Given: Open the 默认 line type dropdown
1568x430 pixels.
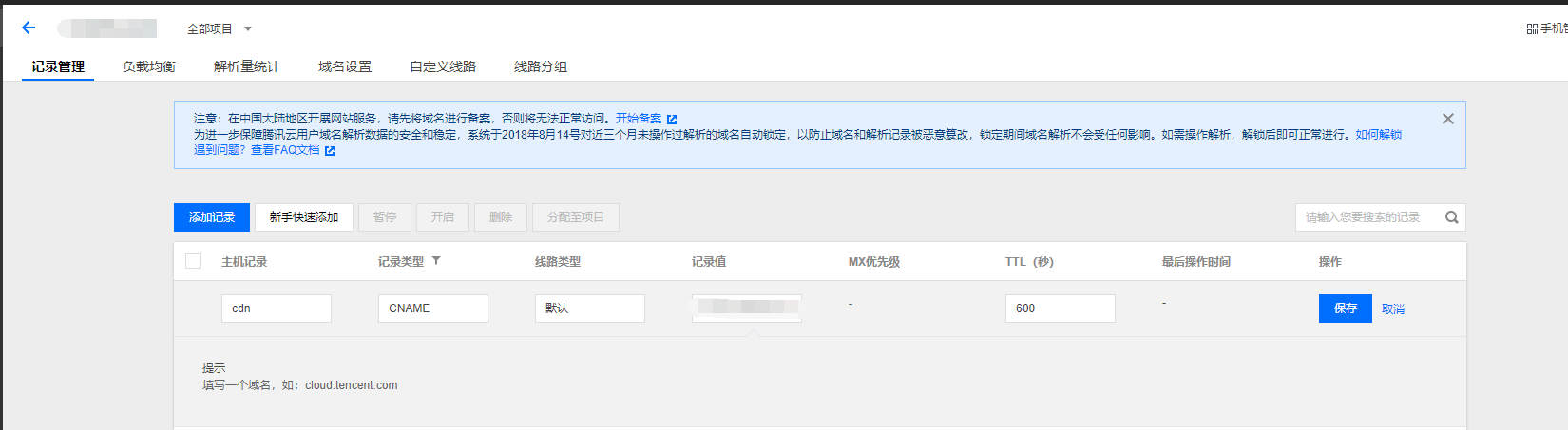Looking at the screenshot, I should (590, 308).
